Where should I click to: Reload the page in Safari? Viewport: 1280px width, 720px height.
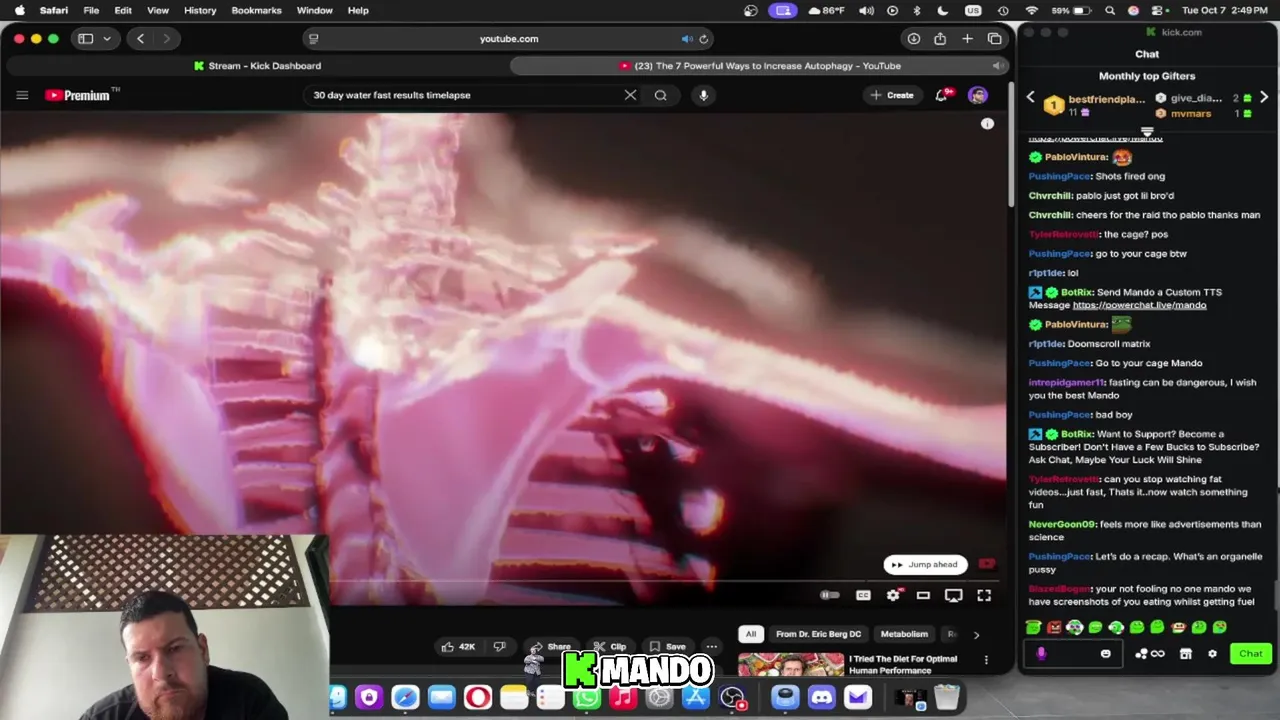click(x=704, y=39)
